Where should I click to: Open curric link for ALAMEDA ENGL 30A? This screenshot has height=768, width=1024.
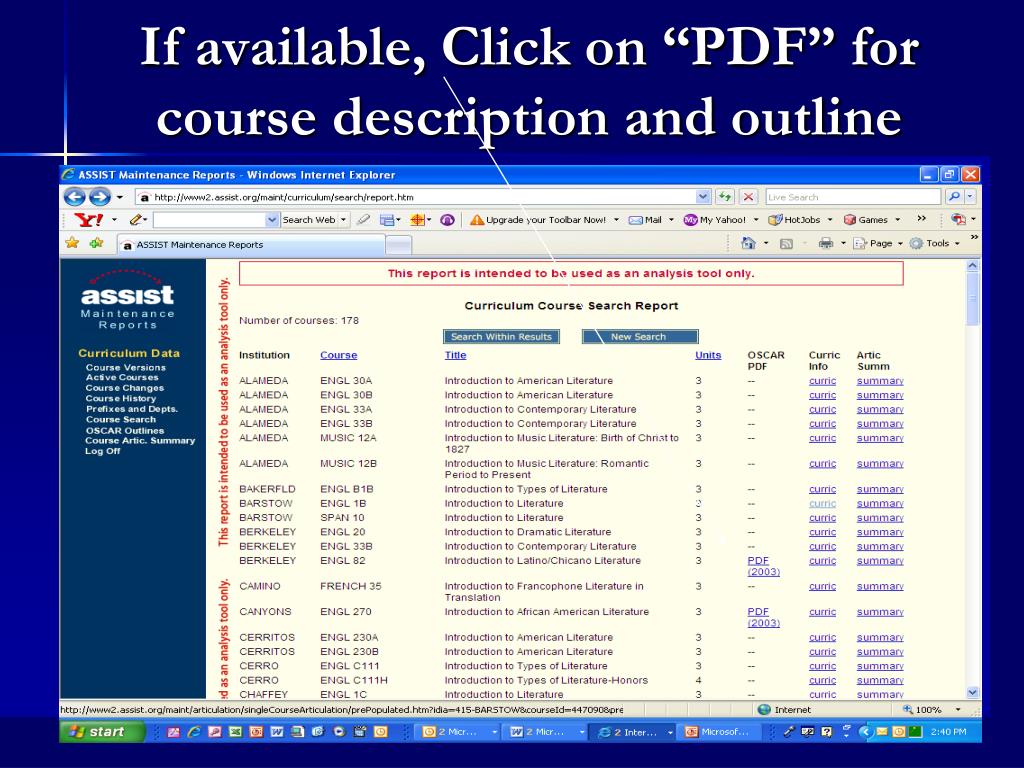pos(822,381)
